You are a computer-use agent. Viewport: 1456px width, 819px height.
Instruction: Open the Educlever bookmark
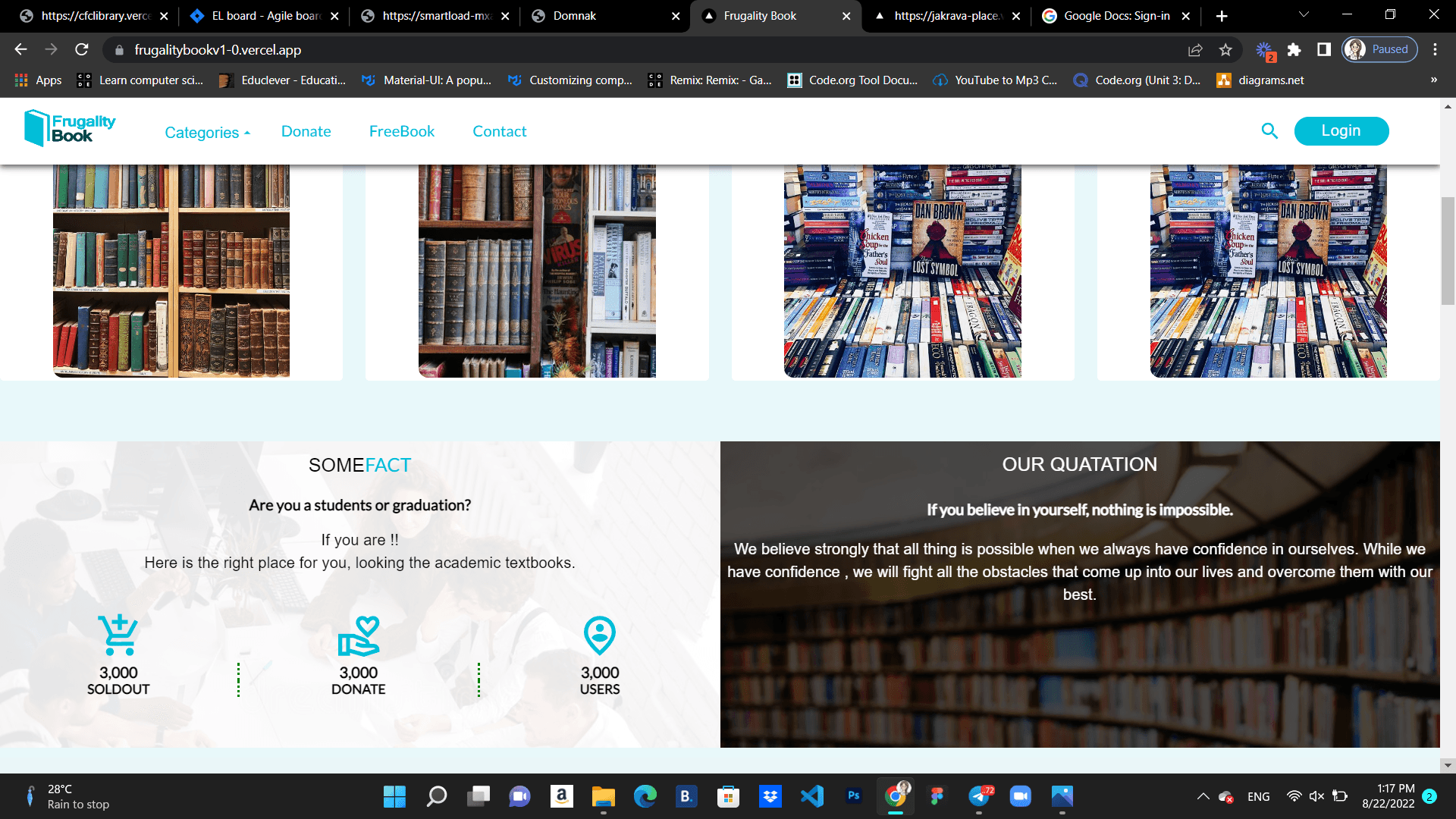[282, 80]
